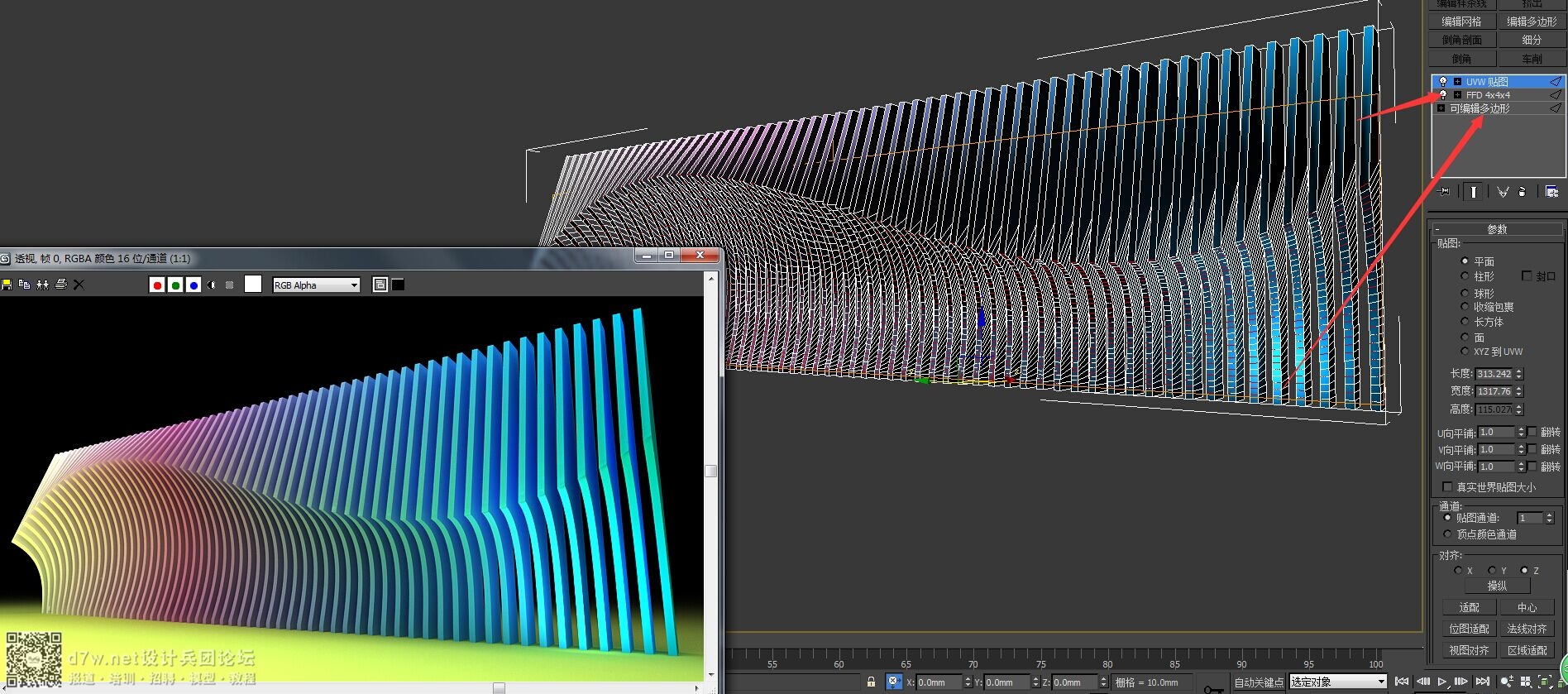
Task: Click the 中心 button
Action: [x=1527, y=608]
